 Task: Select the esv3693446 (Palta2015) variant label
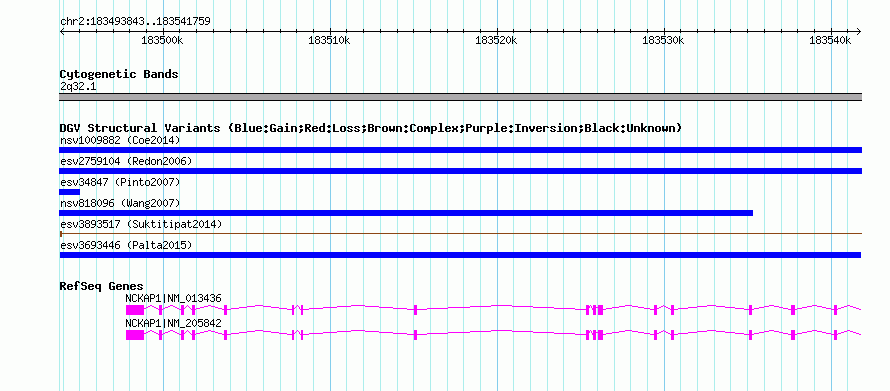(126, 245)
